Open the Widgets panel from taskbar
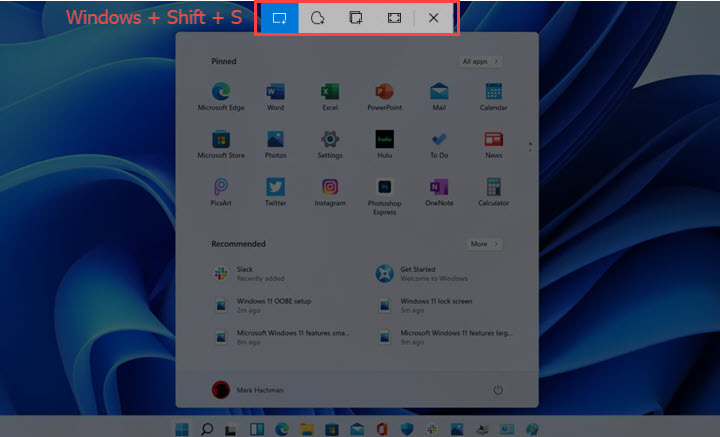720x437 pixels. (x=257, y=429)
